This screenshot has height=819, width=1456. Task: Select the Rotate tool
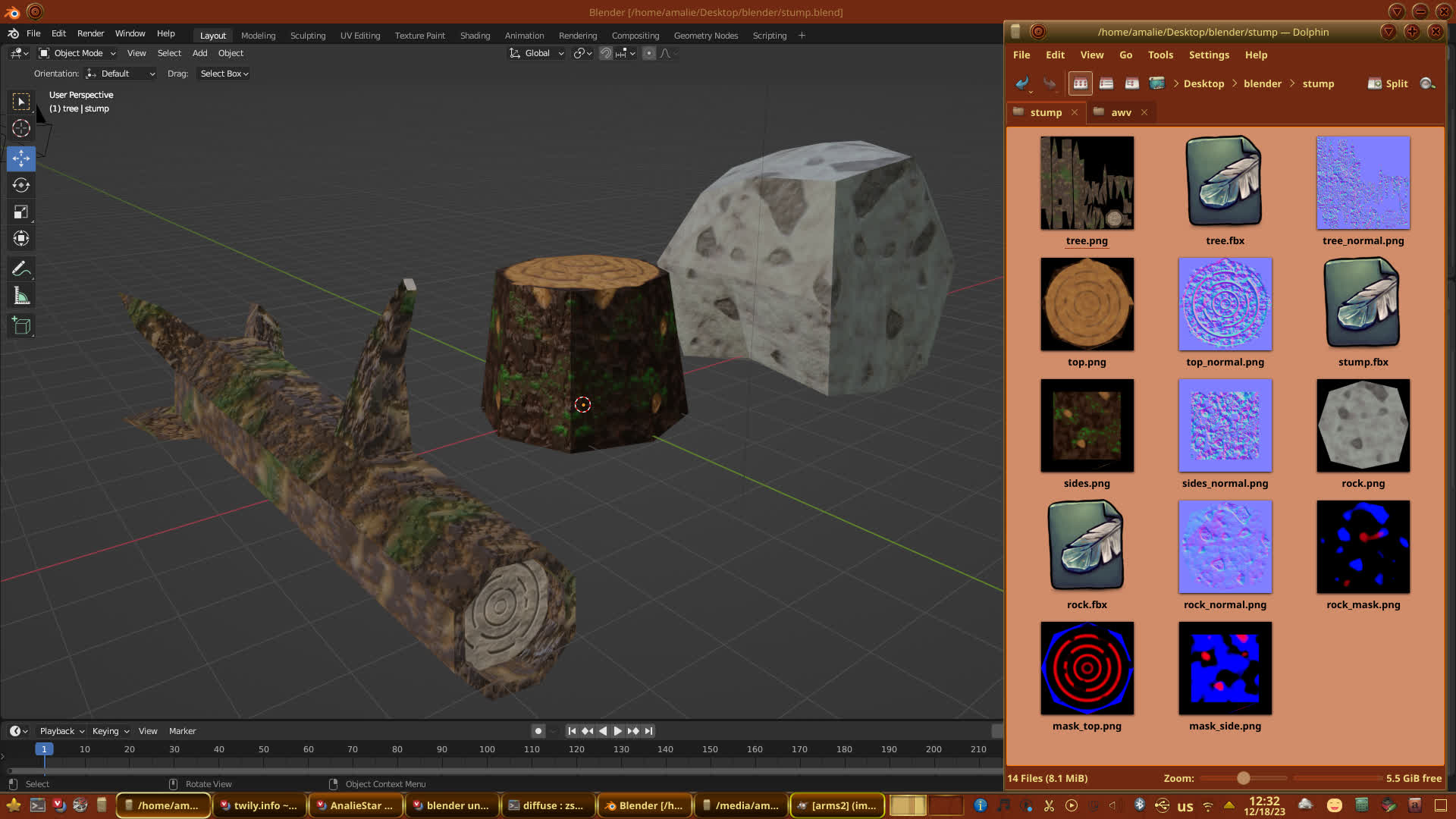tap(21, 185)
